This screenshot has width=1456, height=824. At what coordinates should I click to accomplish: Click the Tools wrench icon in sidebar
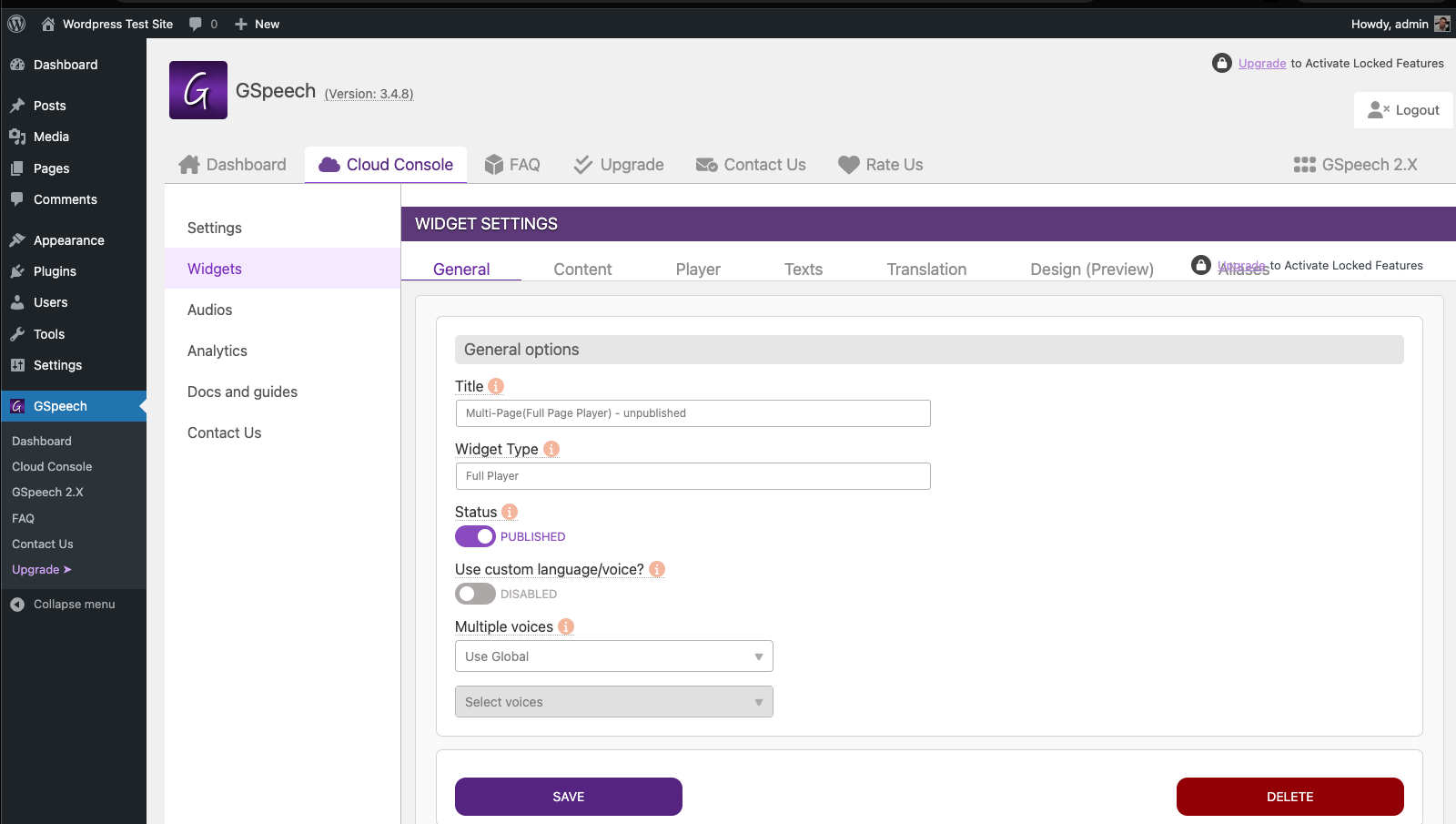click(x=17, y=334)
